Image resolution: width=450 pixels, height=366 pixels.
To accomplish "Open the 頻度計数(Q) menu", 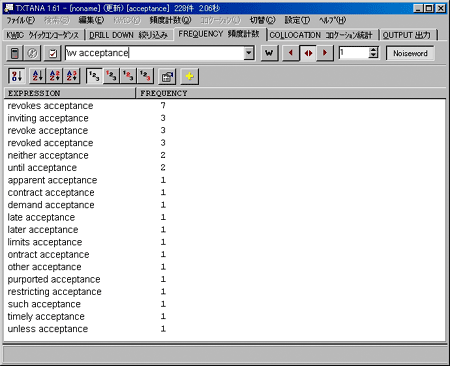I will click(x=170, y=20).
